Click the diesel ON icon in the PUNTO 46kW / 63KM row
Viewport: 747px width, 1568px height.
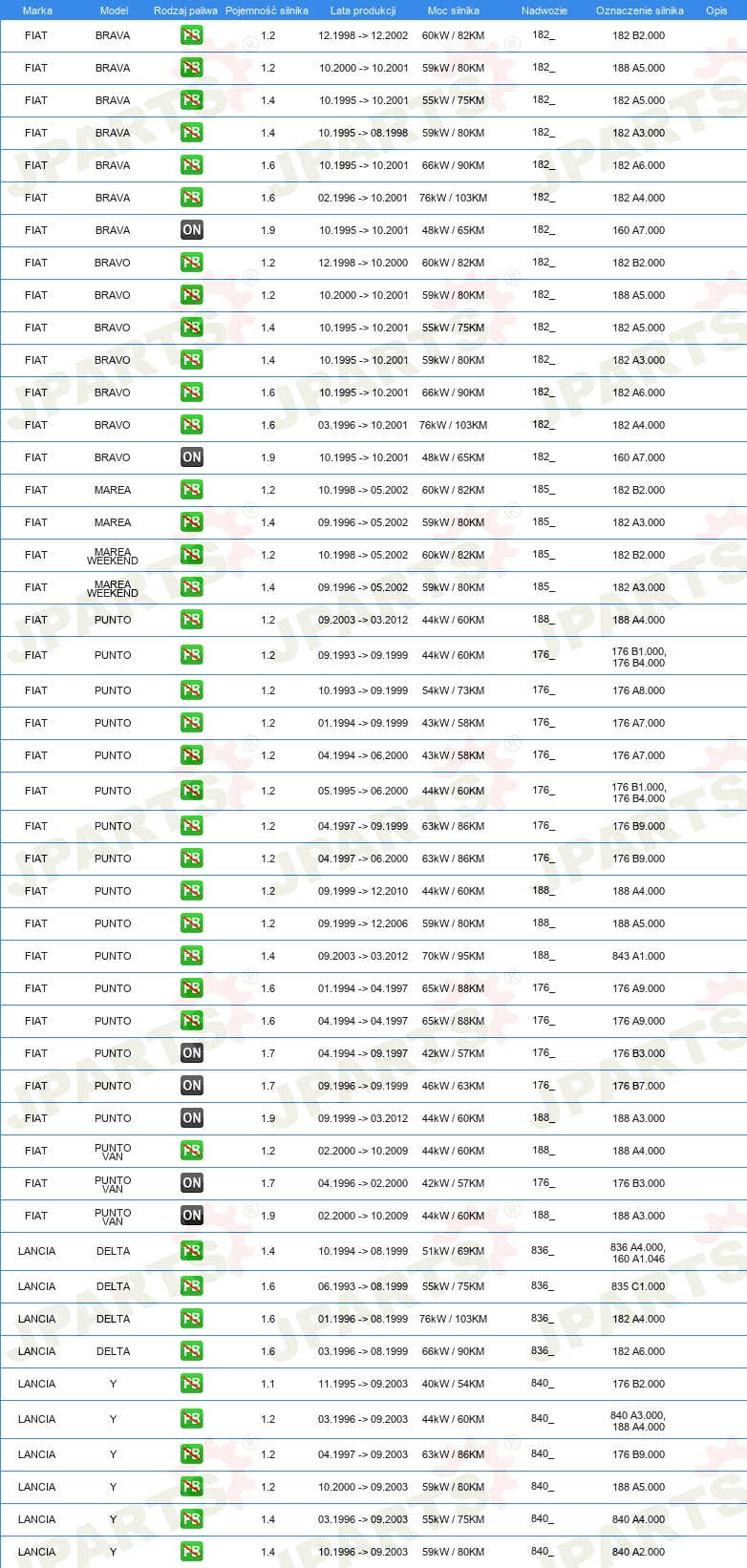[192, 1086]
